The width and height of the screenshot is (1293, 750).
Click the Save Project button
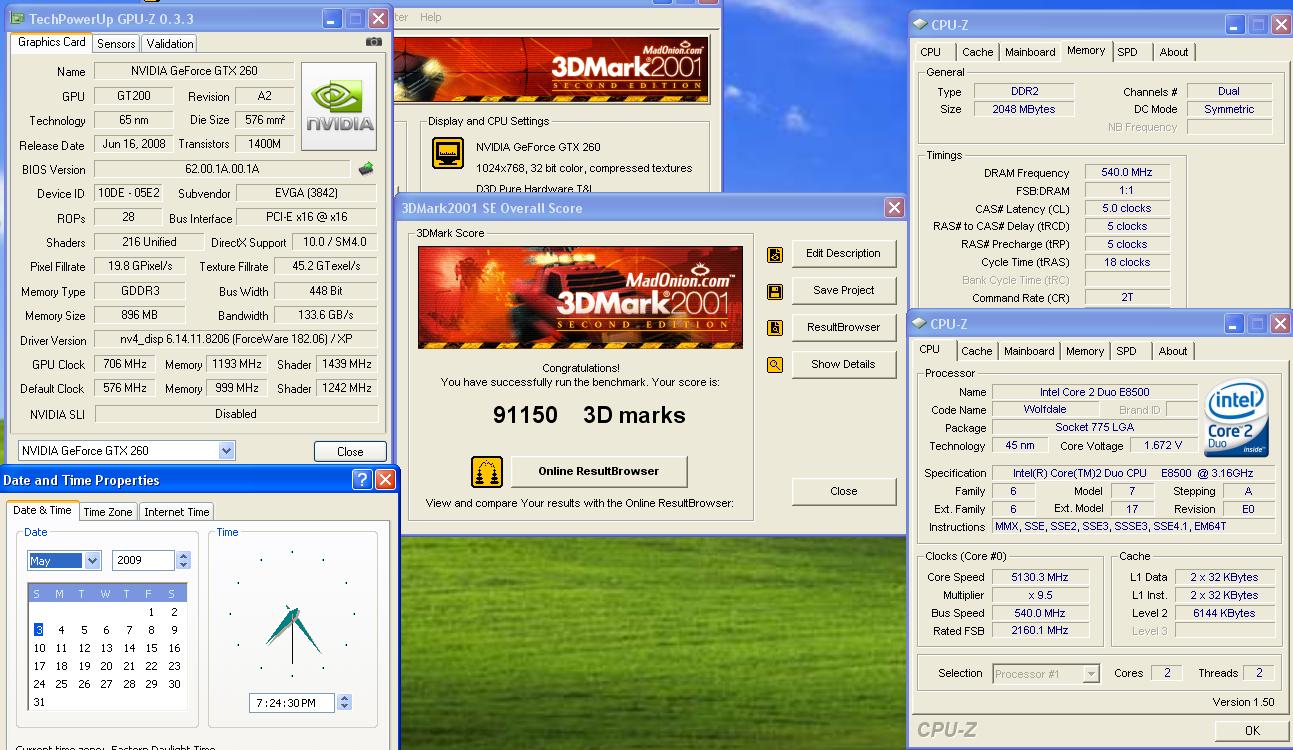click(843, 291)
